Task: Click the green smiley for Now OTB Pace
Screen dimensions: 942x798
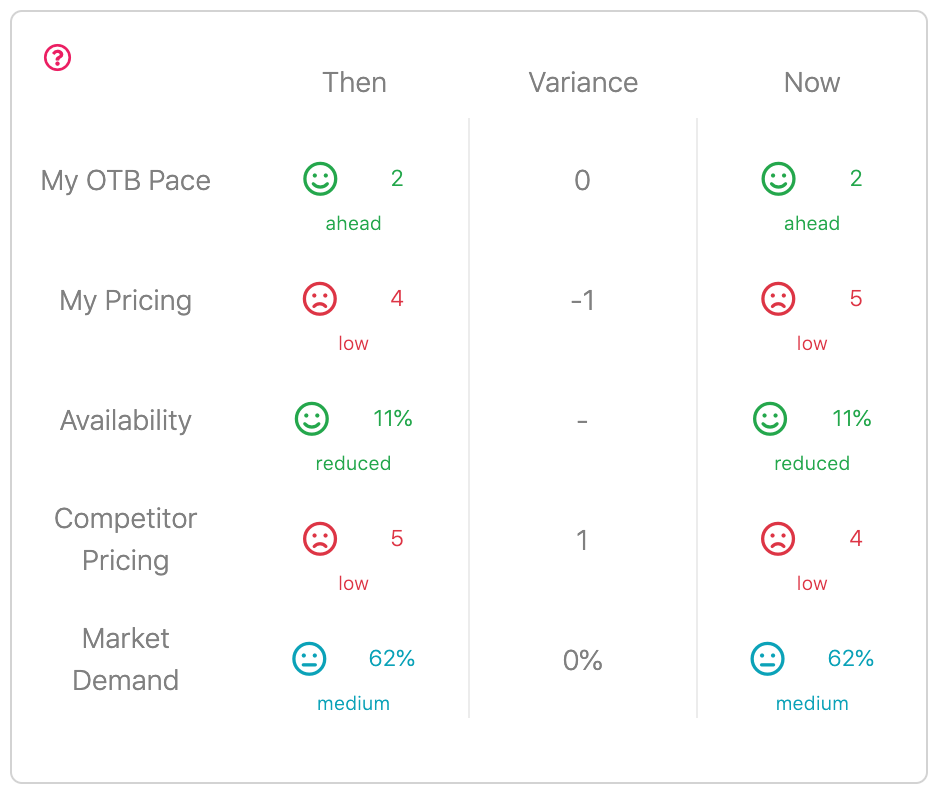Action: point(779,179)
